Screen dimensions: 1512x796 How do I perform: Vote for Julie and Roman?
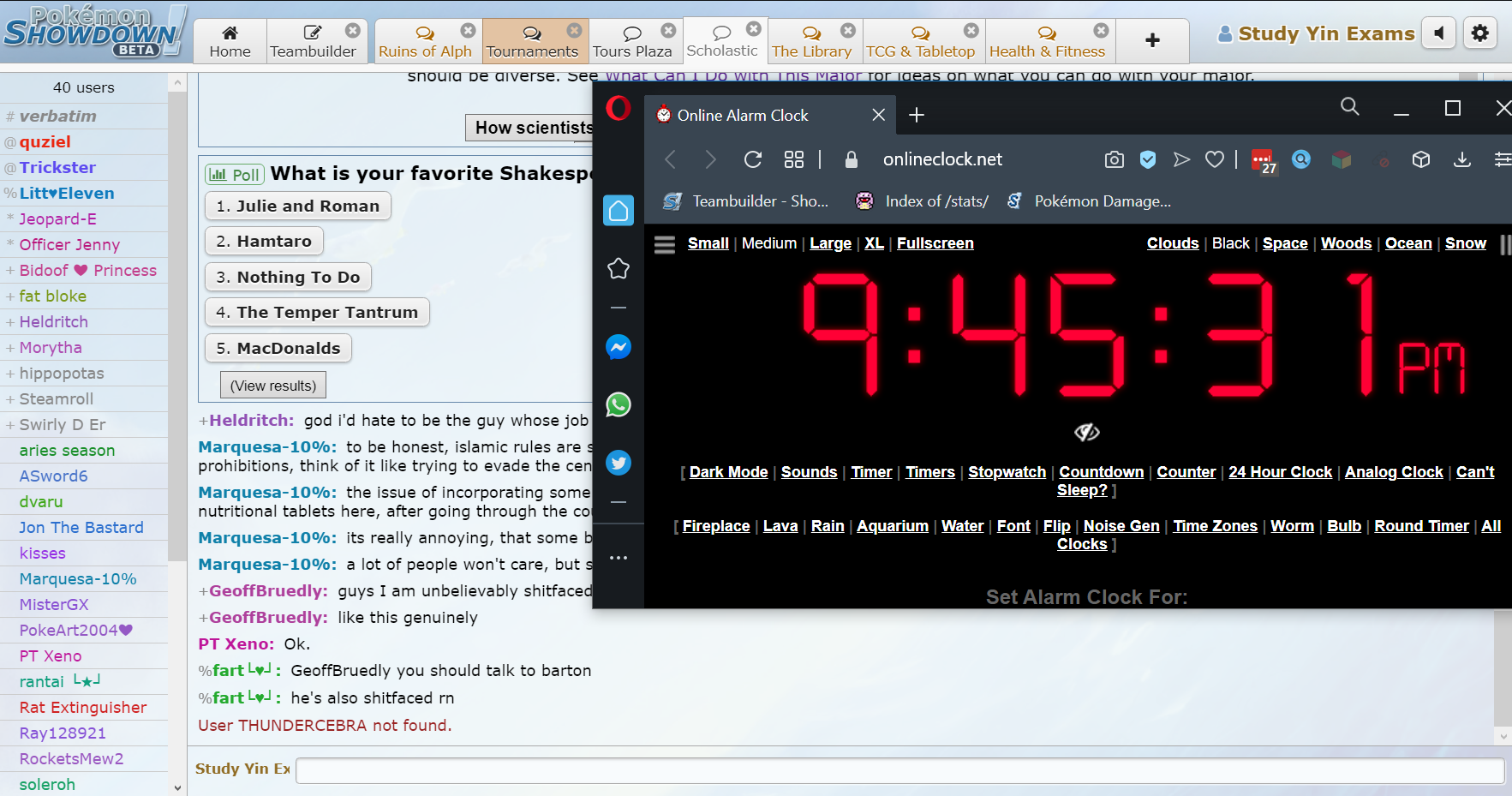coord(297,206)
